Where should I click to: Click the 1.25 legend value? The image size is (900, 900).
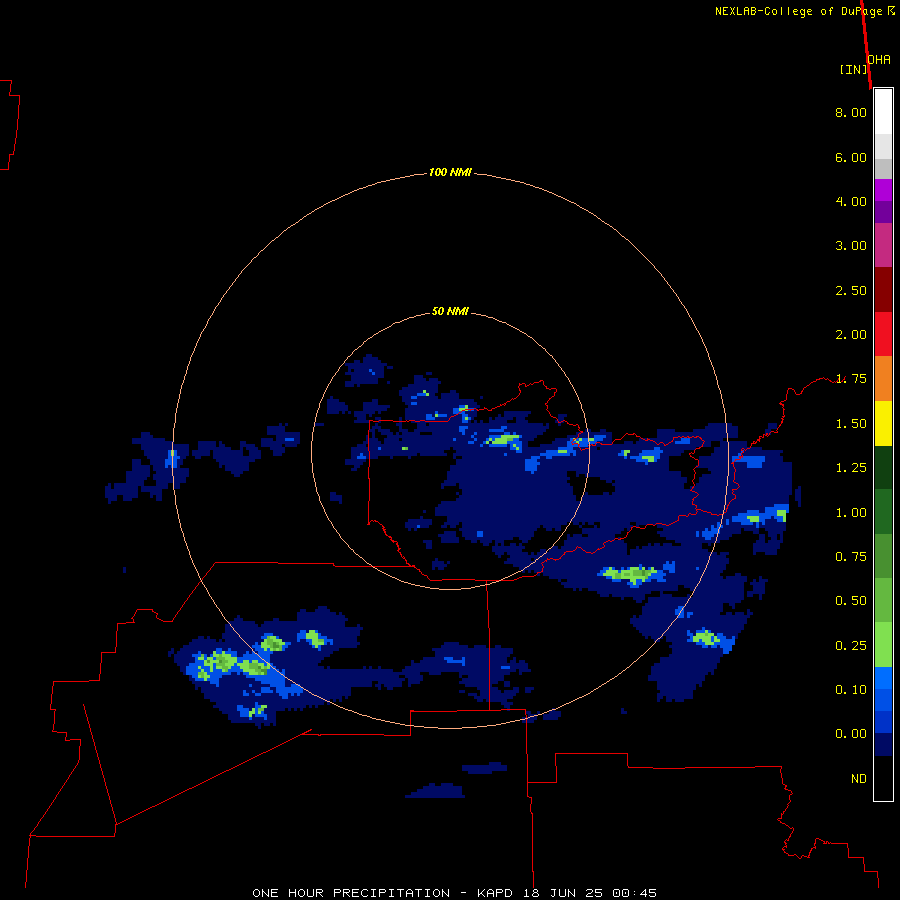click(x=851, y=468)
